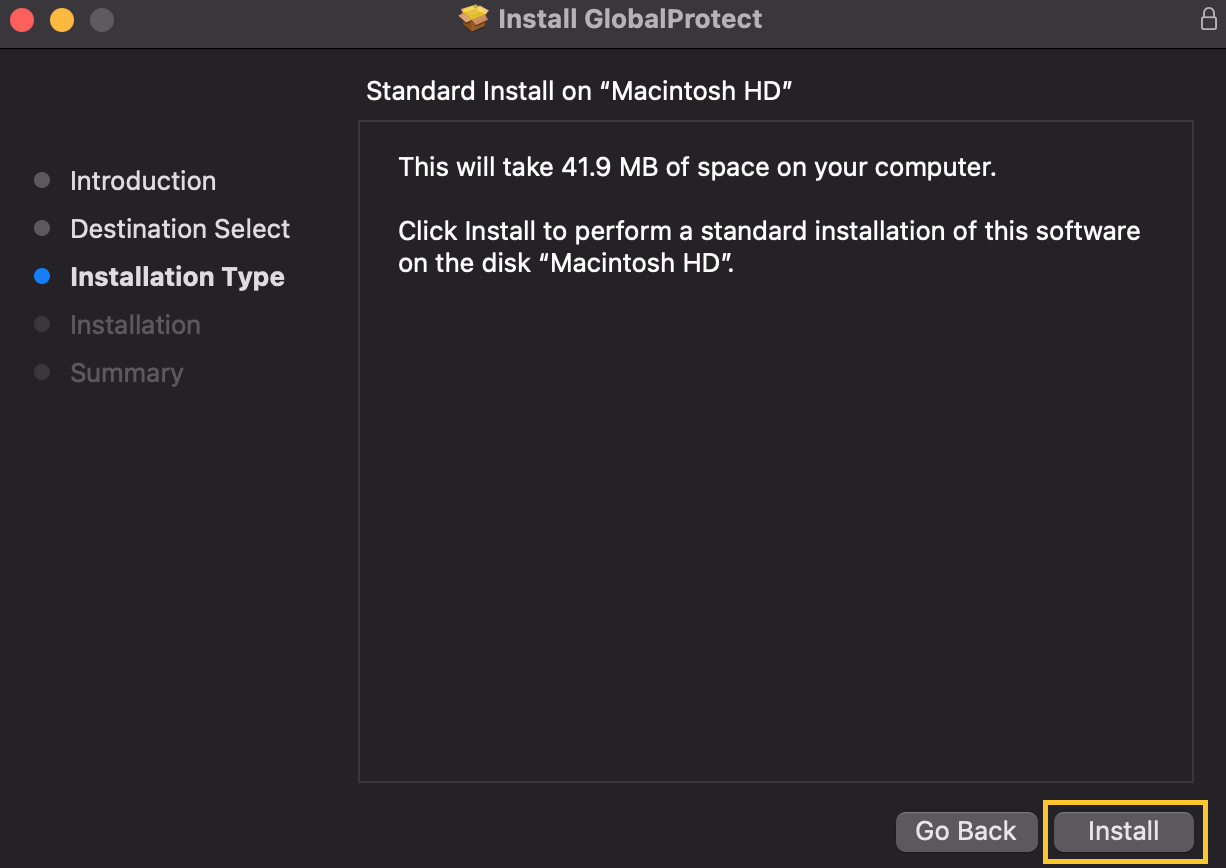Click the dim bullet beside Installation
This screenshot has height=868, width=1226.
42,325
